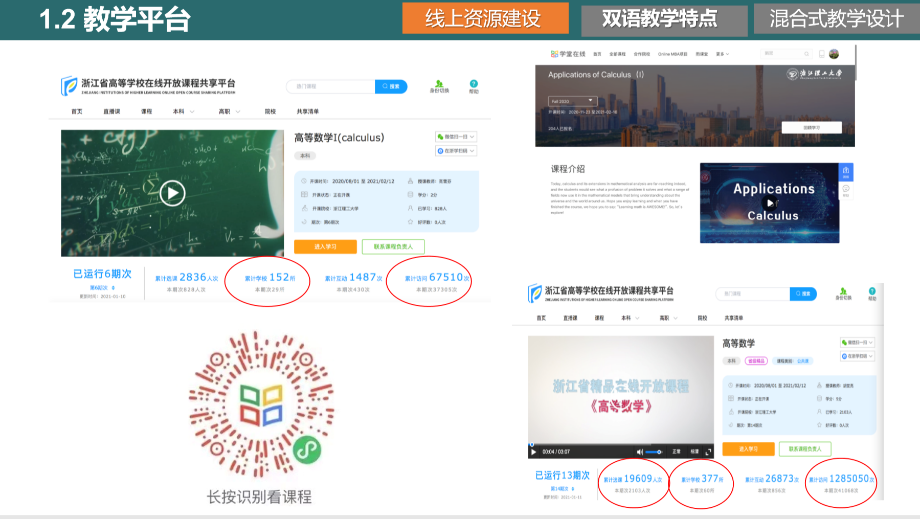Click the 课程介绍 heading
Image resolution: width=920 pixels, height=519 pixels.
[567, 169]
